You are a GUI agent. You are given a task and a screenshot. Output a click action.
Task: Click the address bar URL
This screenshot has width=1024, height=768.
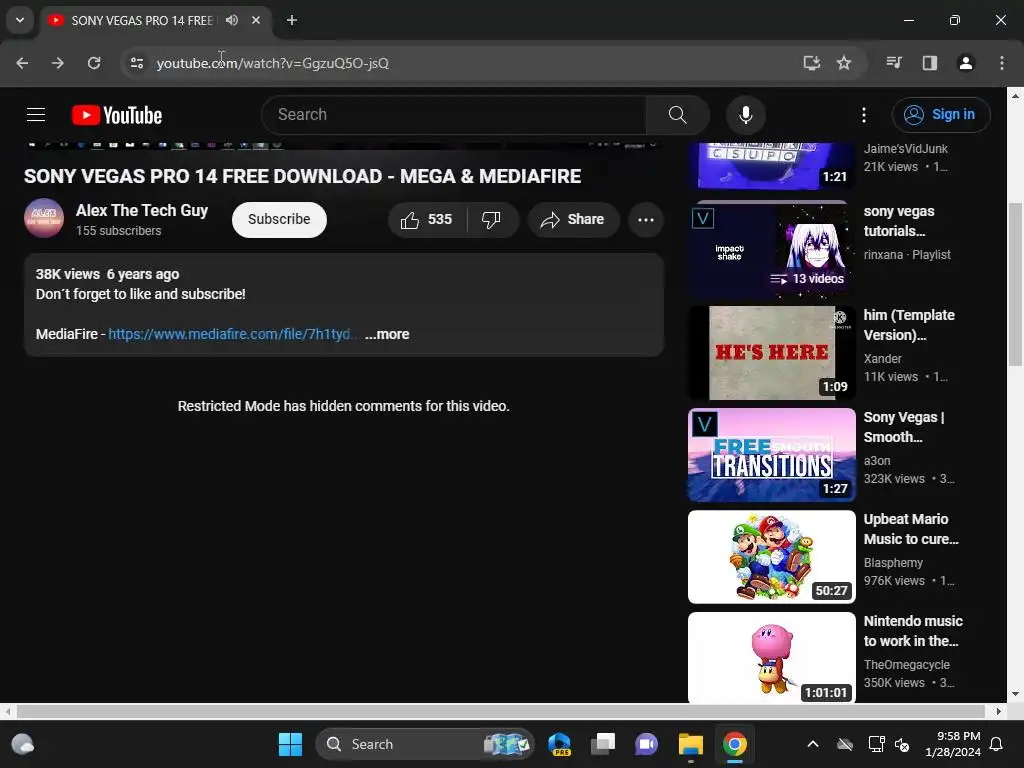tap(272, 63)
